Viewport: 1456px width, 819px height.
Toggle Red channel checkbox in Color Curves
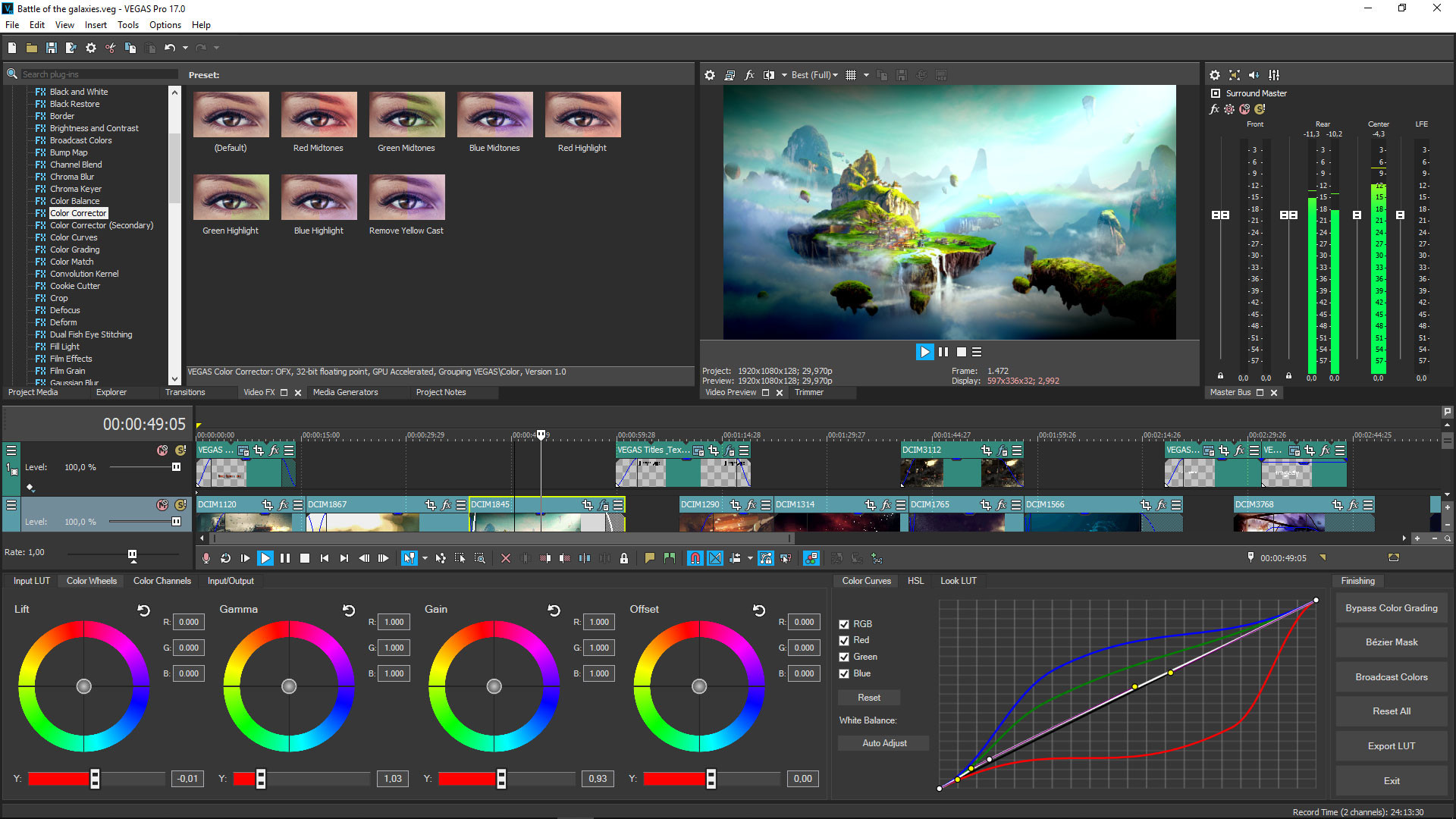[844, 640]
